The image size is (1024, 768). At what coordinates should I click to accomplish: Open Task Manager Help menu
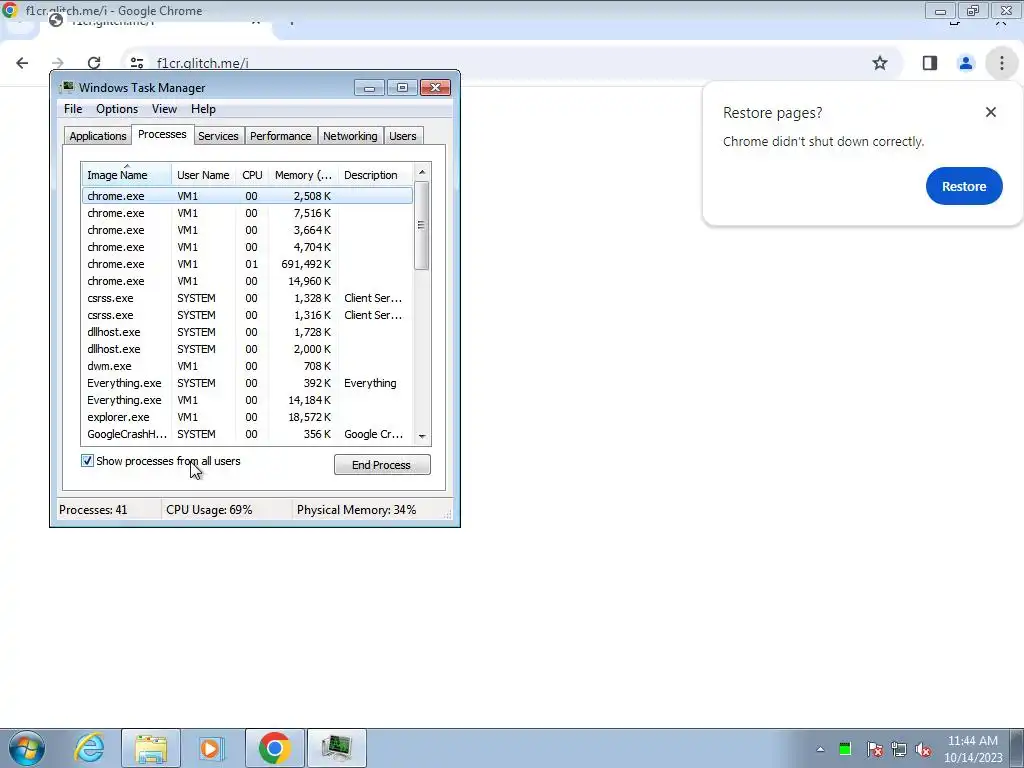(x=203, y=109)
